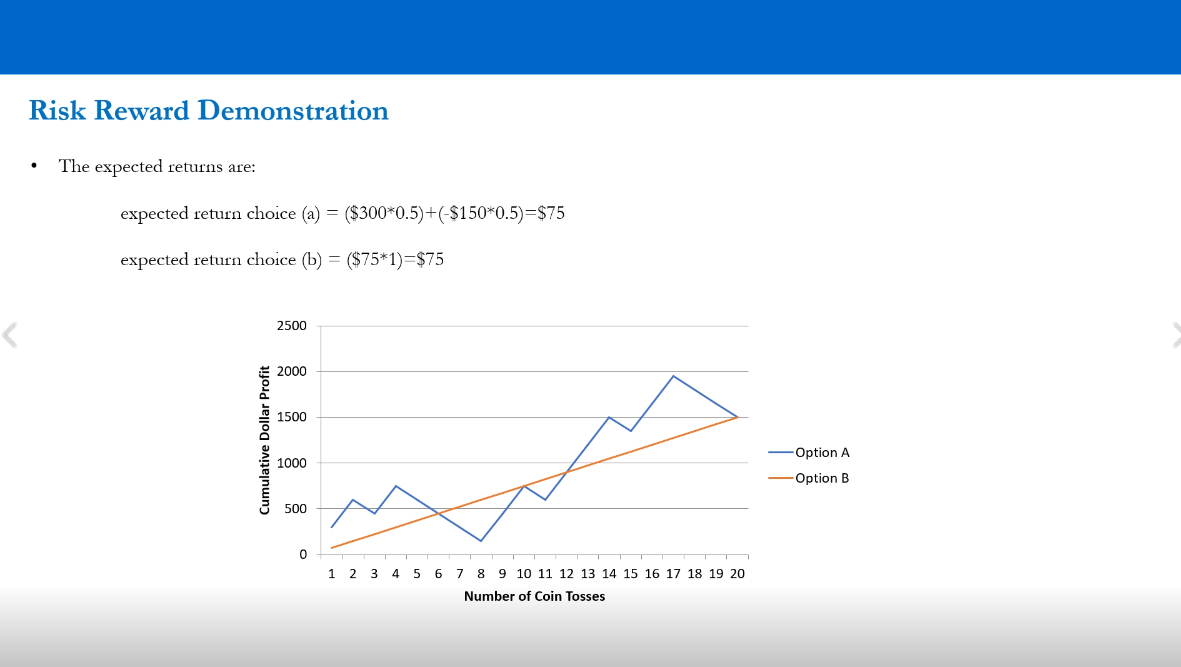1181x667 pixels.
Task: Click the Cumulative Dollar Profit axis title
Action: [x=264, y=440]
